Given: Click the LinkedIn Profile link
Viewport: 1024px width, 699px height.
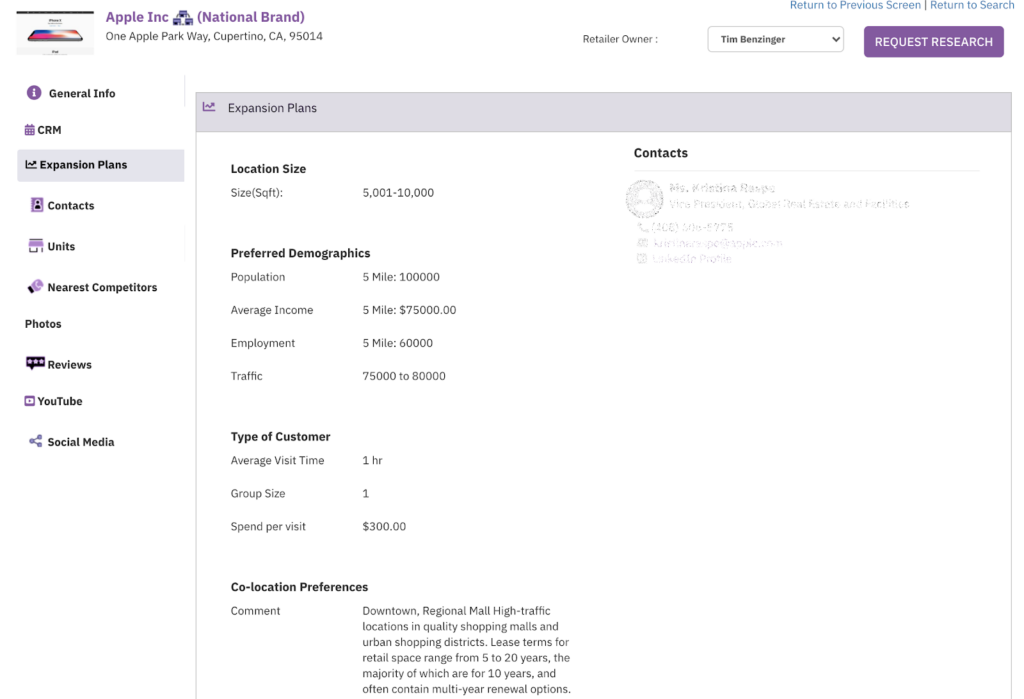Looking at the screenshot, I should tap(692, 259).
